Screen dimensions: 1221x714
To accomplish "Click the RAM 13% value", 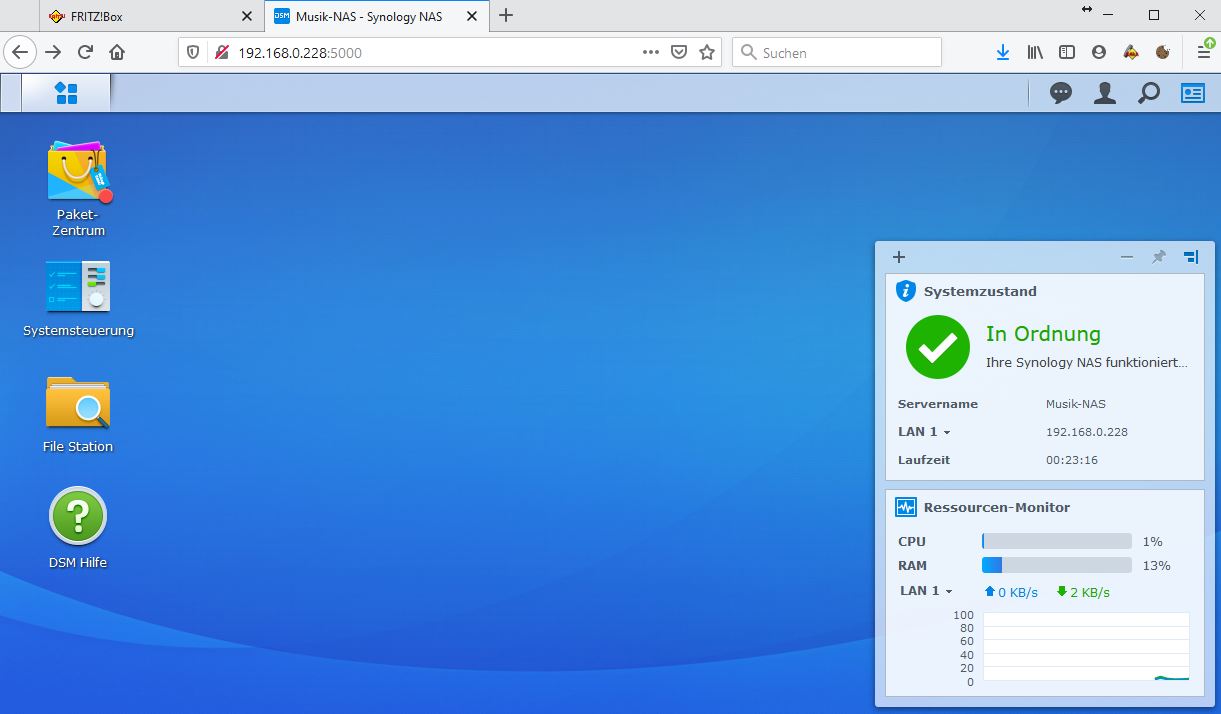I will 1156,565.
